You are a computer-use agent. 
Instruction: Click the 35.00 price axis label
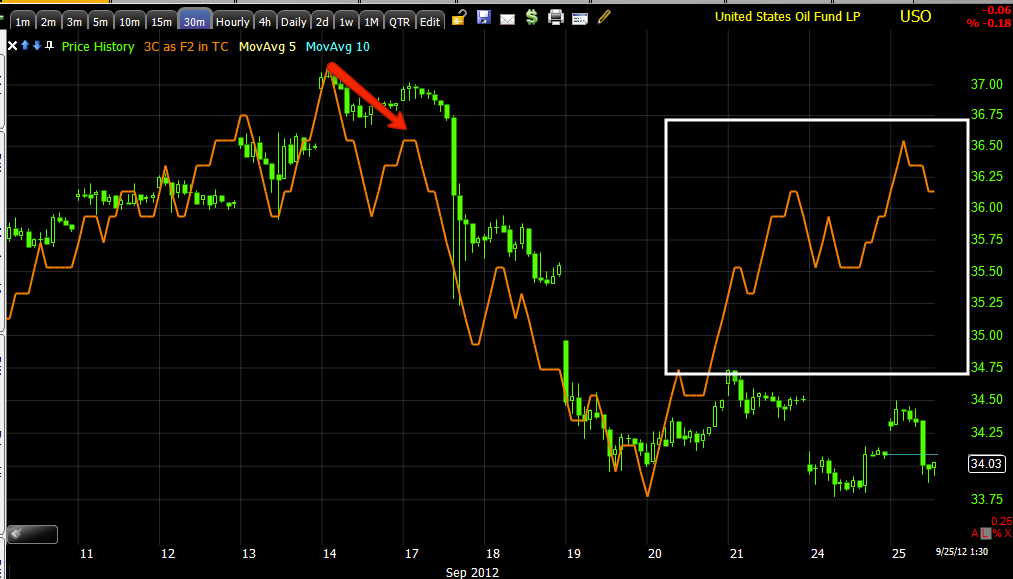tap(987, 335)
